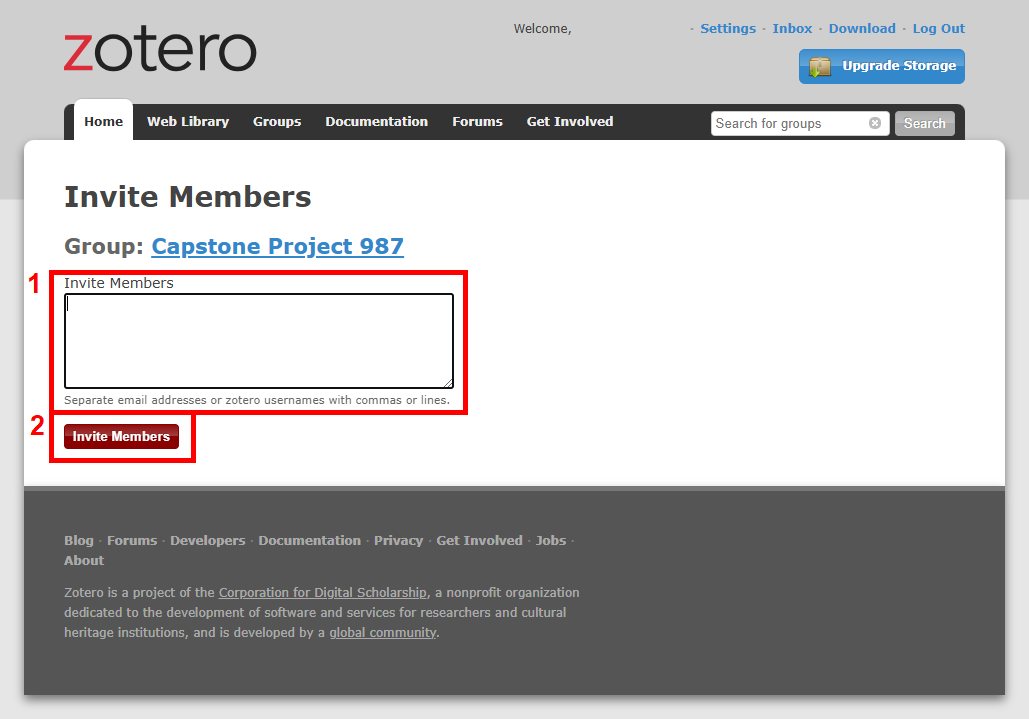Open the Web Library tab
The height and width of the screenshot is (719, 1029).
(188, 122)
